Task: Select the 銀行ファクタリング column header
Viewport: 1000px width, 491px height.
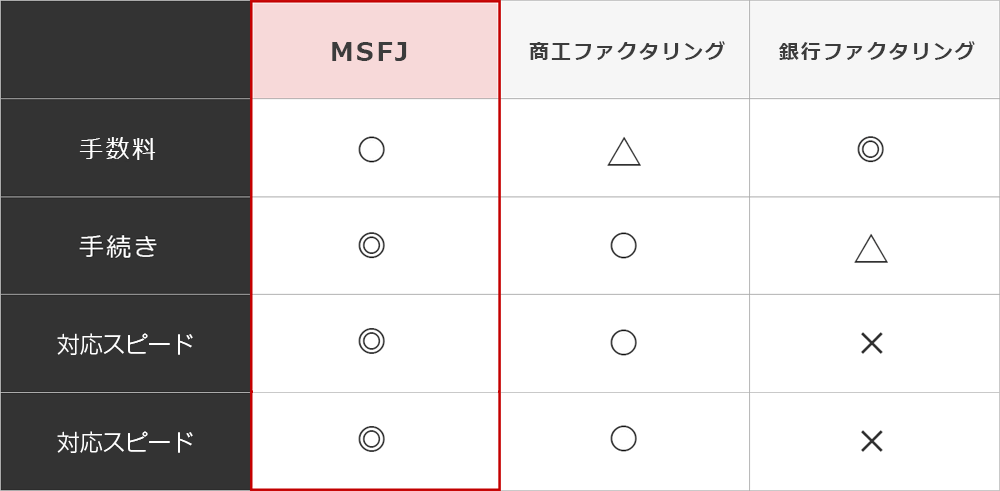Action: tap(876, 51)
